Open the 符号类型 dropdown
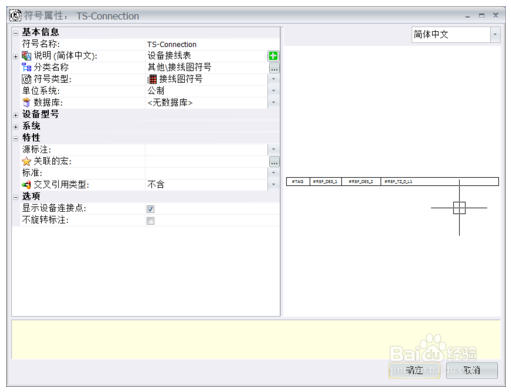The width and height of the screenshot is (511, 392). pos(273,79)
